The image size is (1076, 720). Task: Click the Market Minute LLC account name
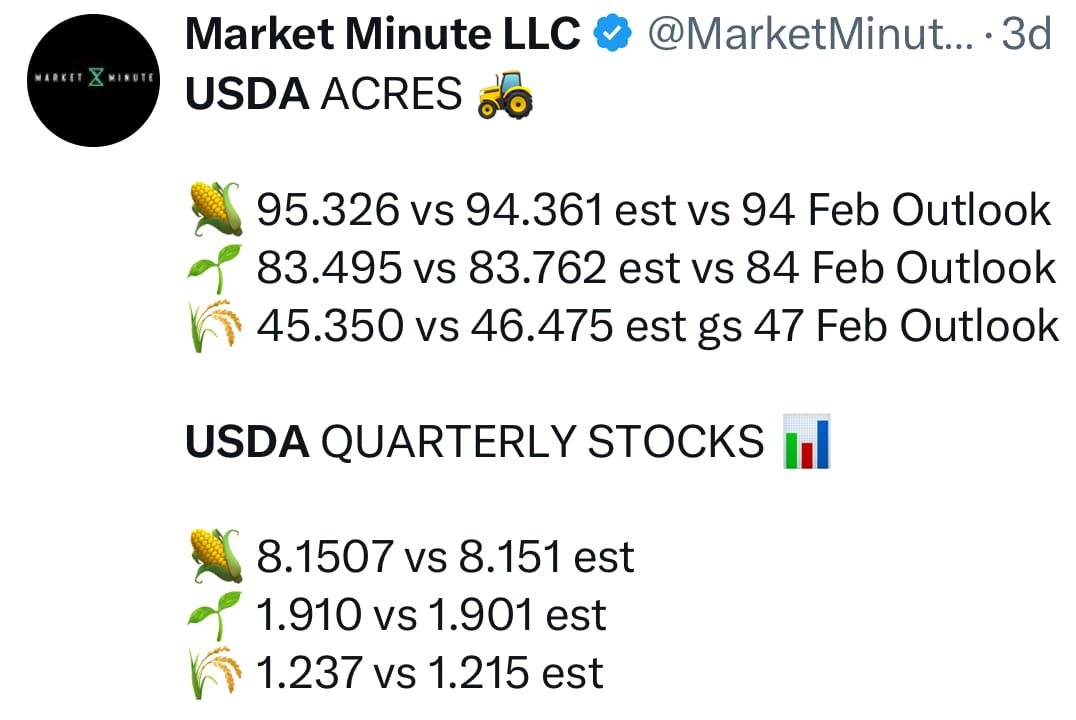point(383,36)
